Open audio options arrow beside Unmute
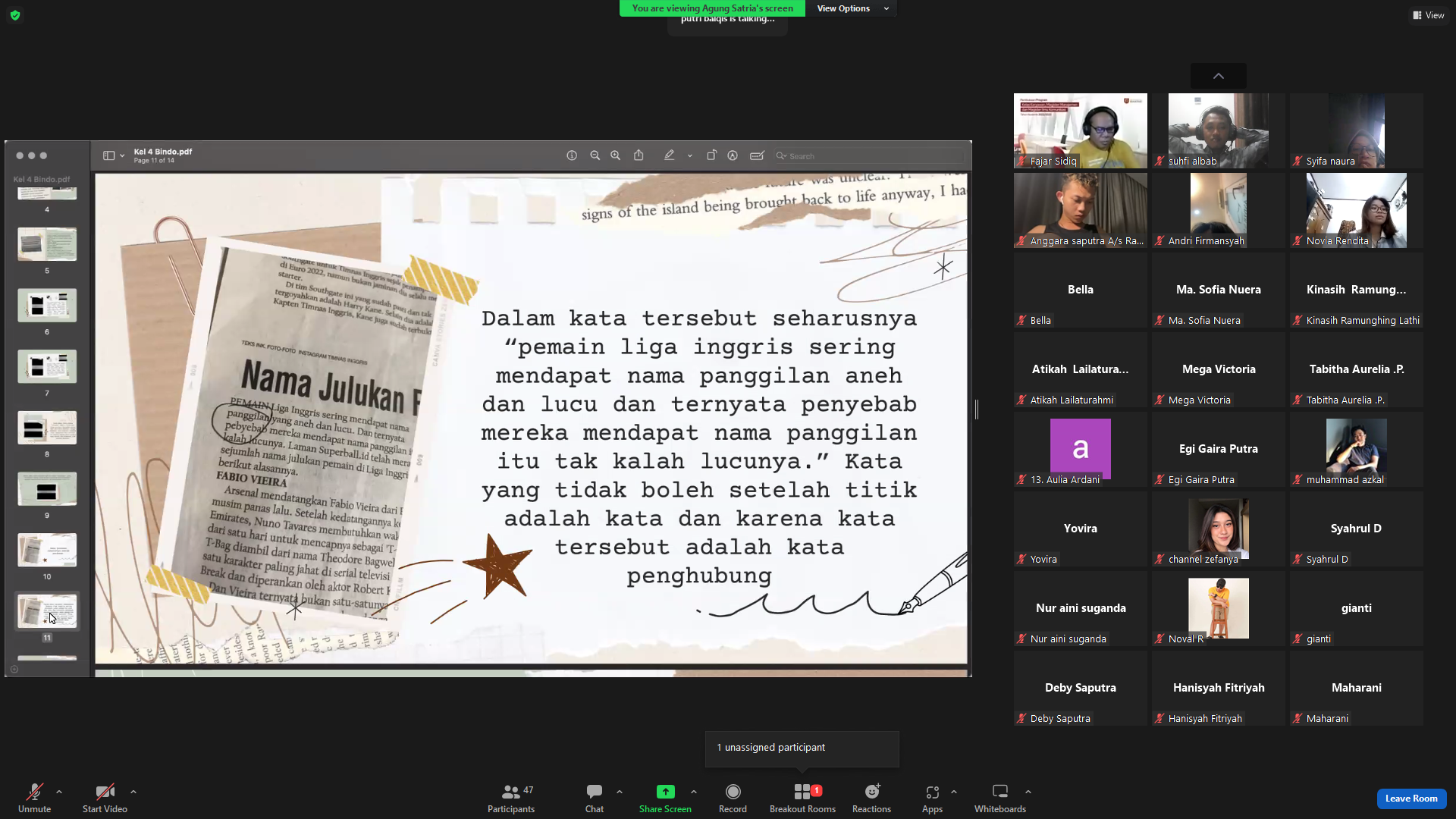The height and width of the screenshot is (819, 1456). coord(59,792)
